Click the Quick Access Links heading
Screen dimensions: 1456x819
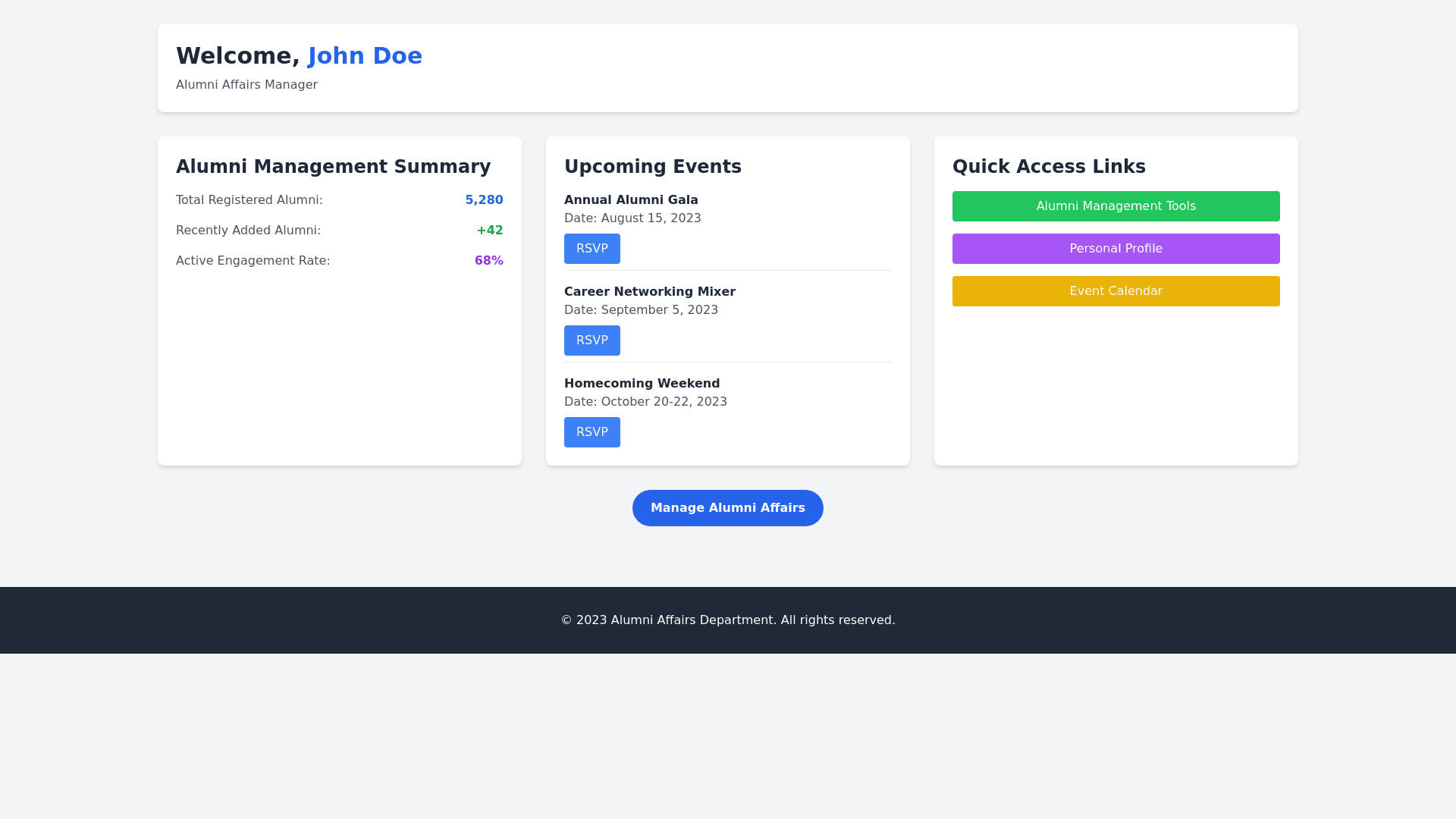(1048, 167)
